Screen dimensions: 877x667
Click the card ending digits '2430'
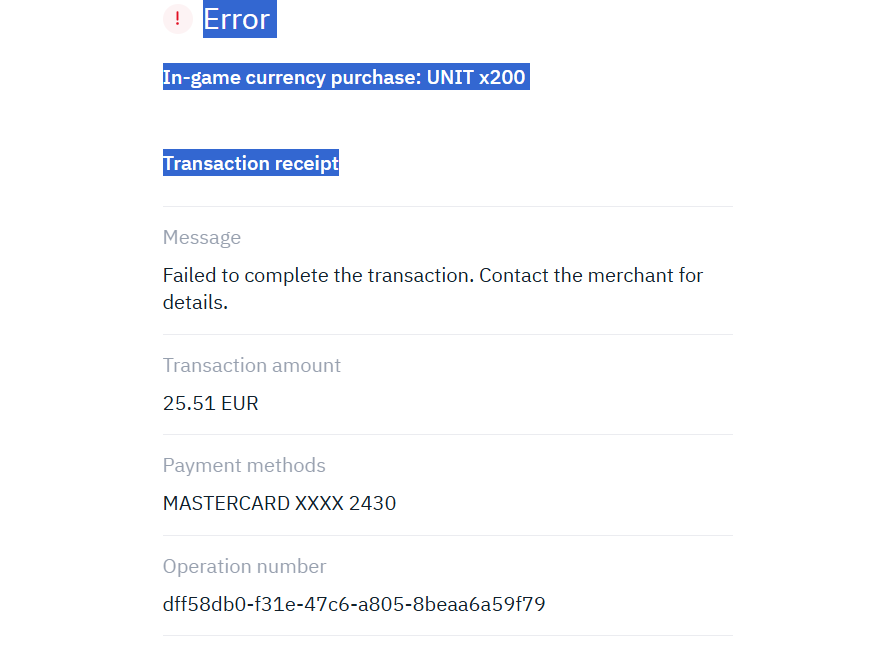[x=373, y=503]
